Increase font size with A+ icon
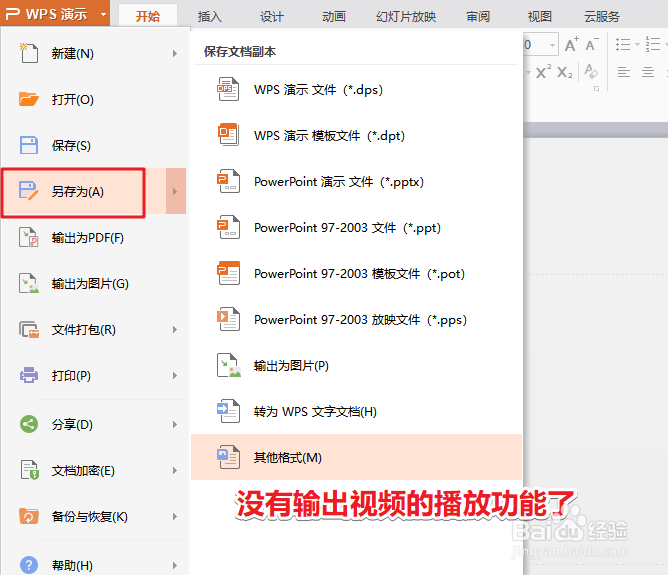Screen dimensions: 668x575 [572, 44]
